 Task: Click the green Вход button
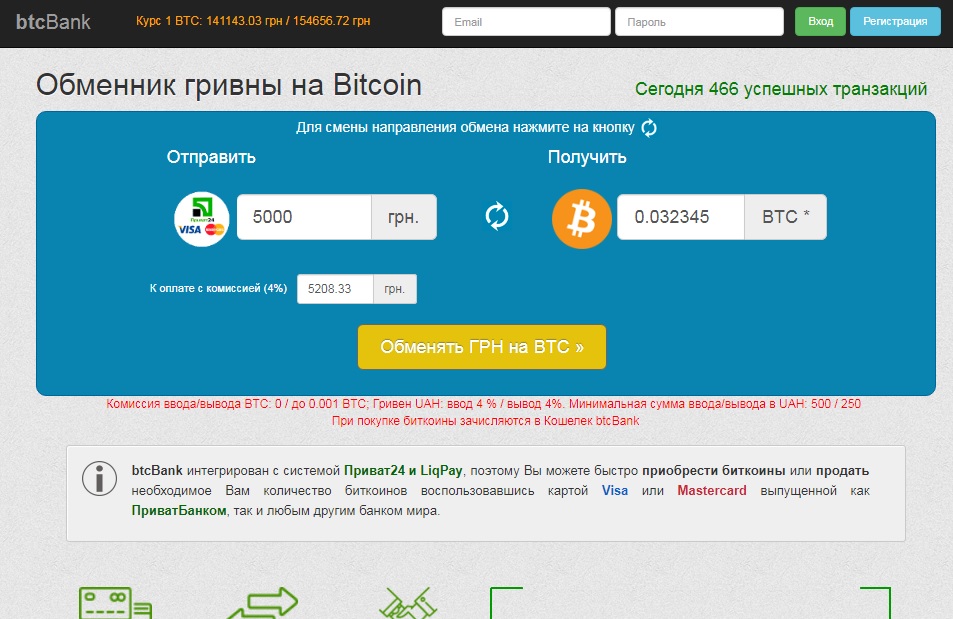820,21
